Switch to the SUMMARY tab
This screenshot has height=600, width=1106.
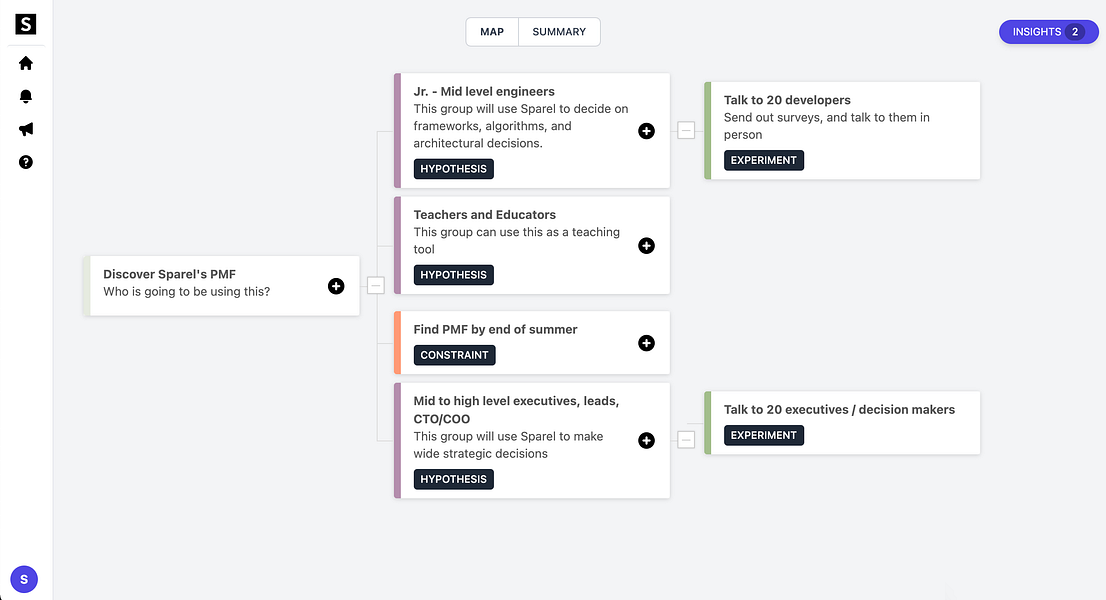(559, 32)
